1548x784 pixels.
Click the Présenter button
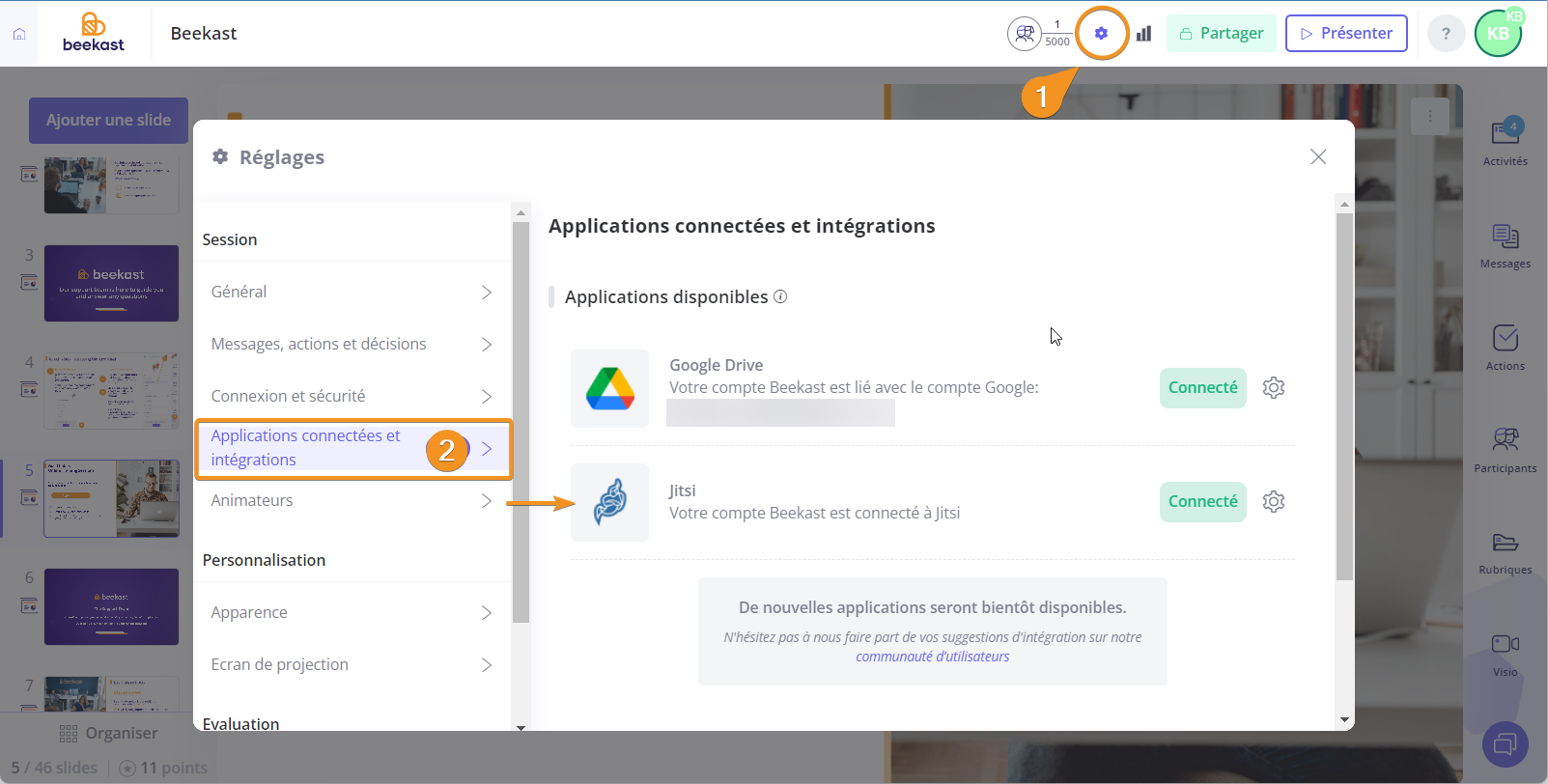(1346, 33)
